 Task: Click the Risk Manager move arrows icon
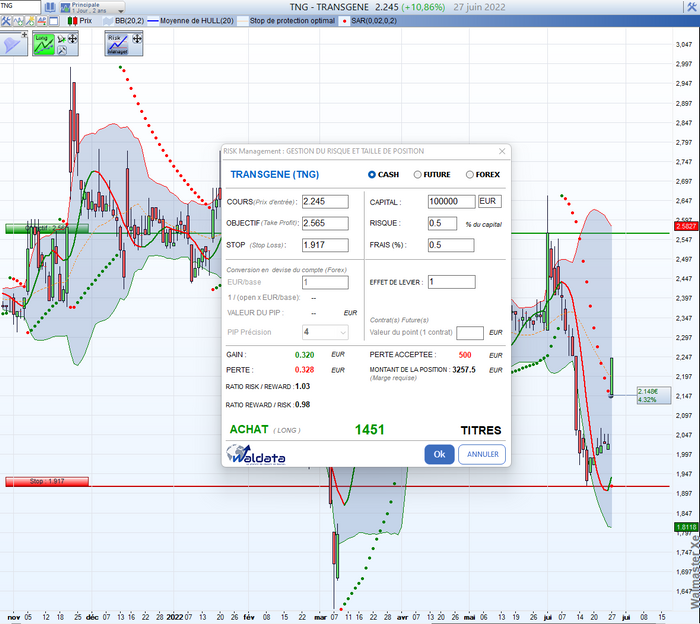coord(137,39)
